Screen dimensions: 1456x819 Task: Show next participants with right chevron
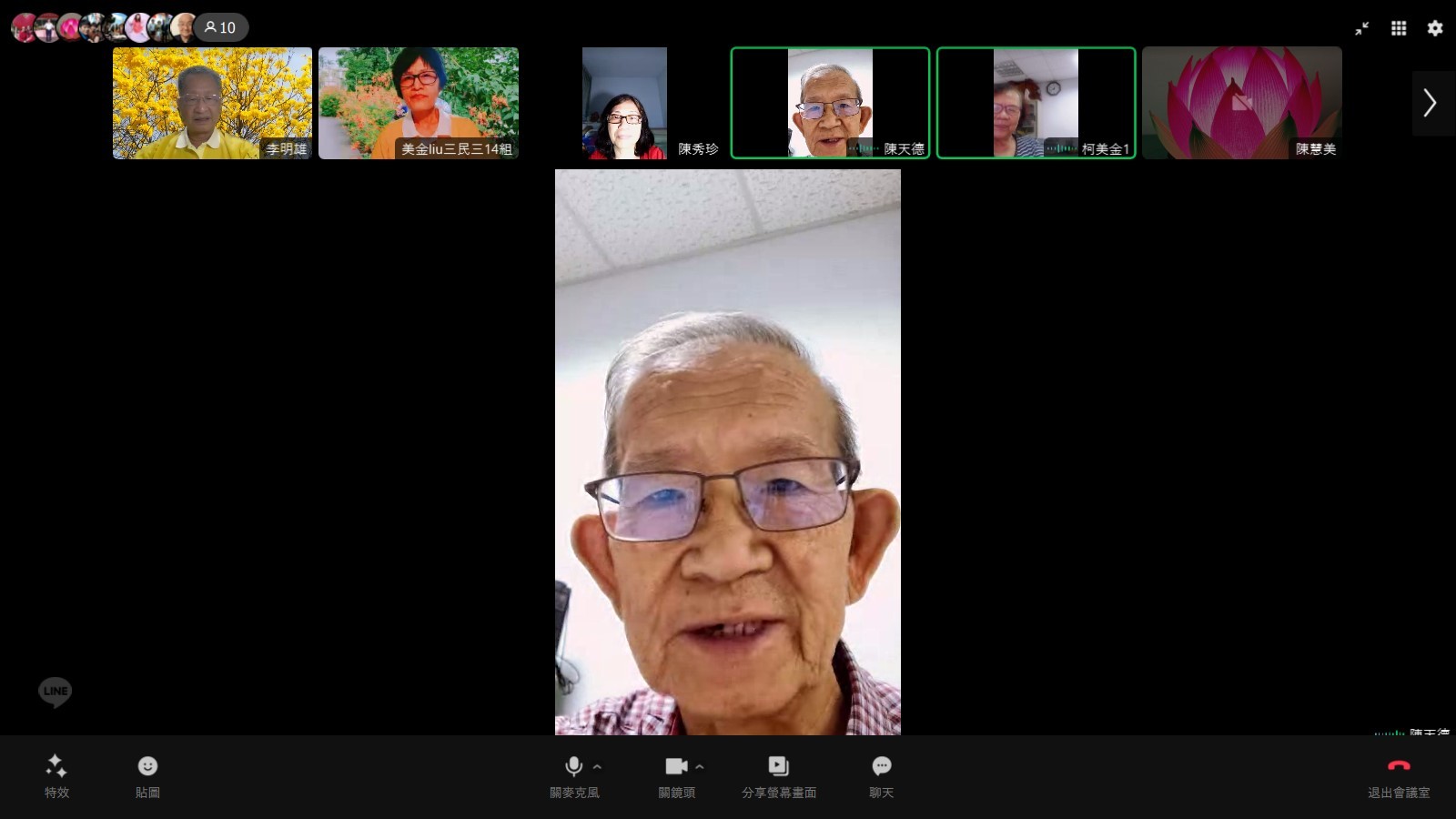[1430, 103]
